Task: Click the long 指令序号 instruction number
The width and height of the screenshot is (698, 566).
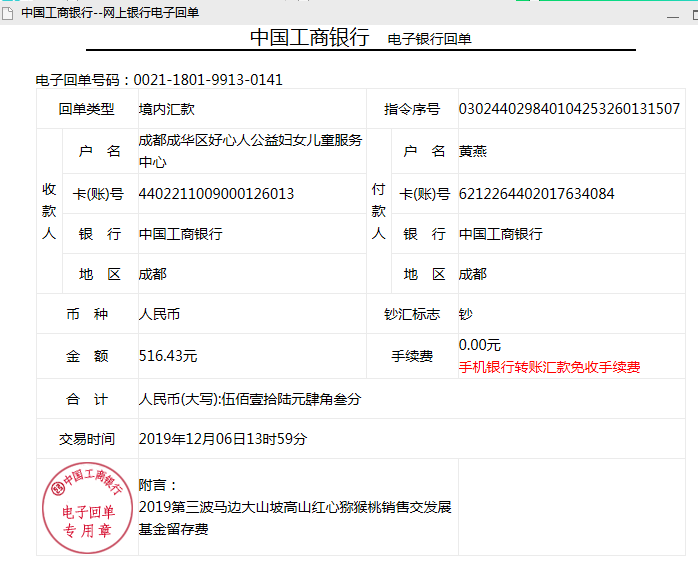Action: pos(569,109)
